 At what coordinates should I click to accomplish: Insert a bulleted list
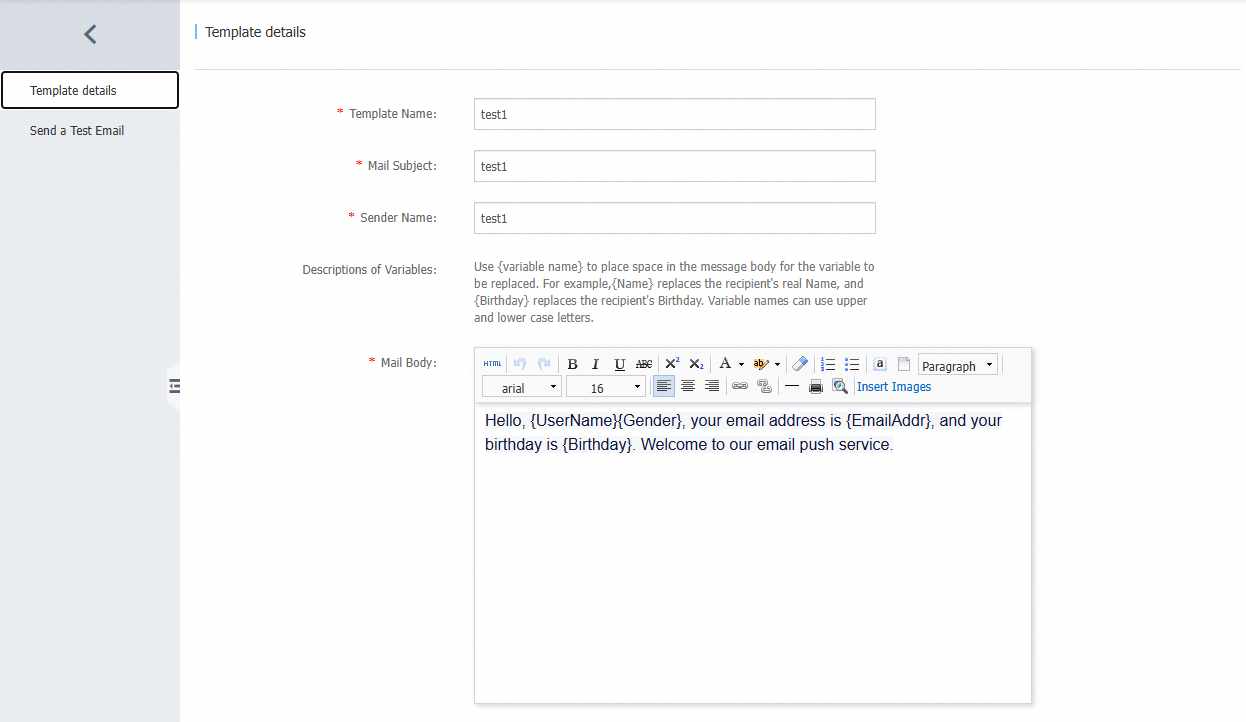(852, 364)
